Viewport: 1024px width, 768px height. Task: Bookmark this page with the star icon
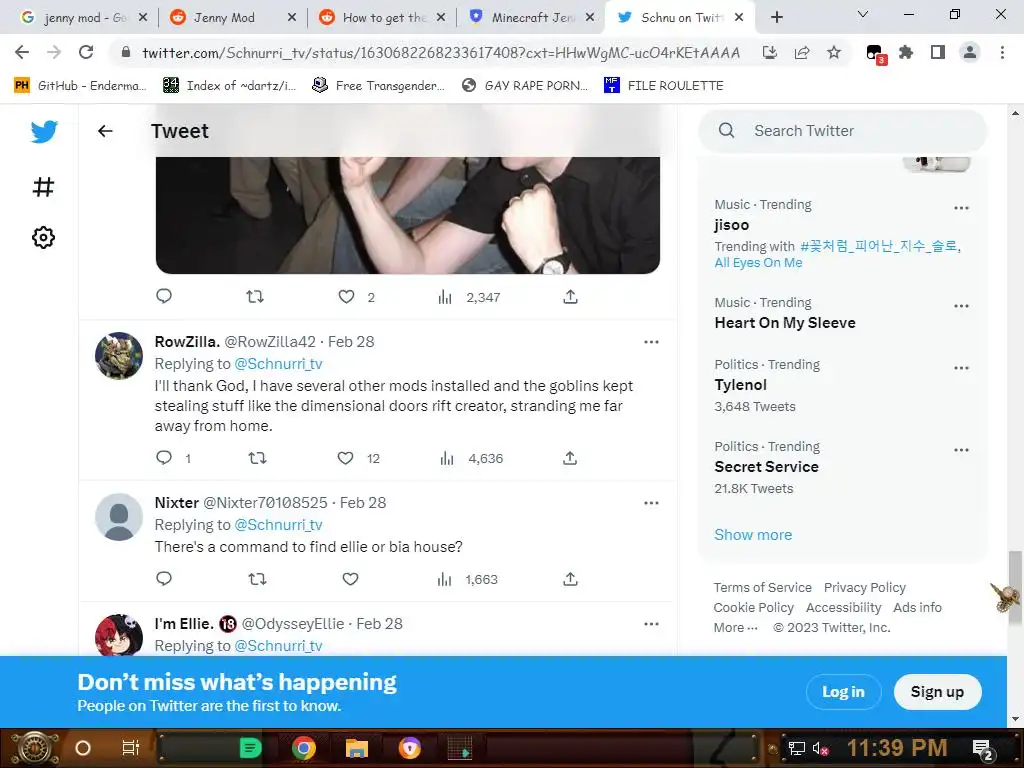point(834,52)
